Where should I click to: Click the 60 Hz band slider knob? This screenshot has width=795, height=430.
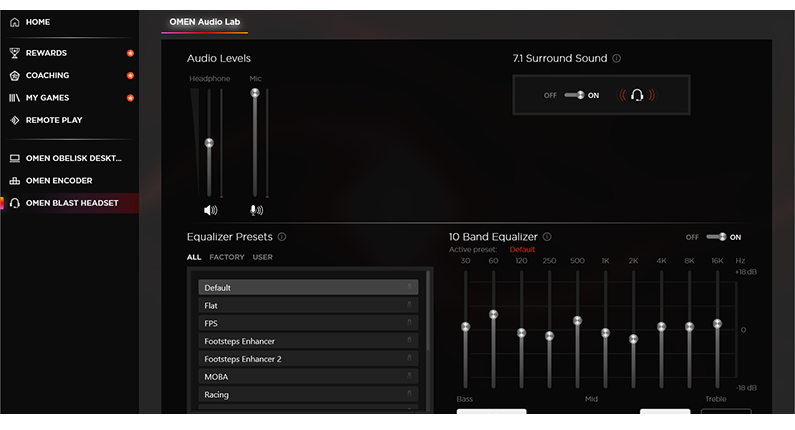point(493,314)
